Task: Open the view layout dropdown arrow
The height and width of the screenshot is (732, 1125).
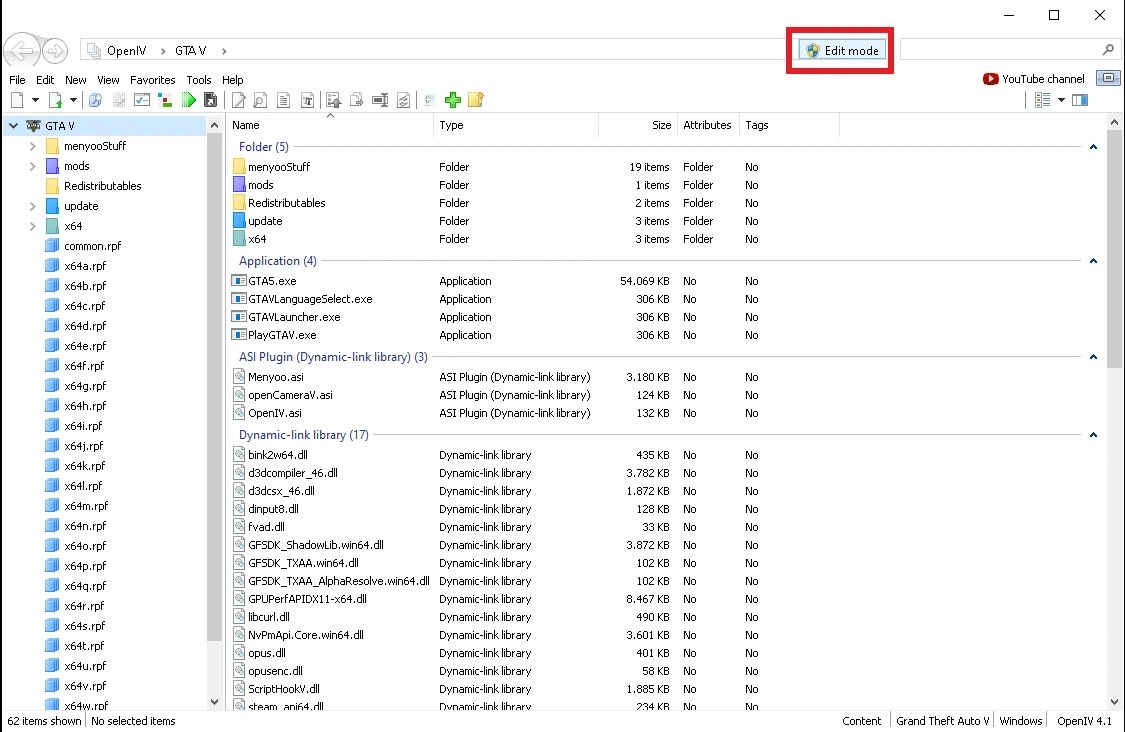Action: tap(1061, 100)
